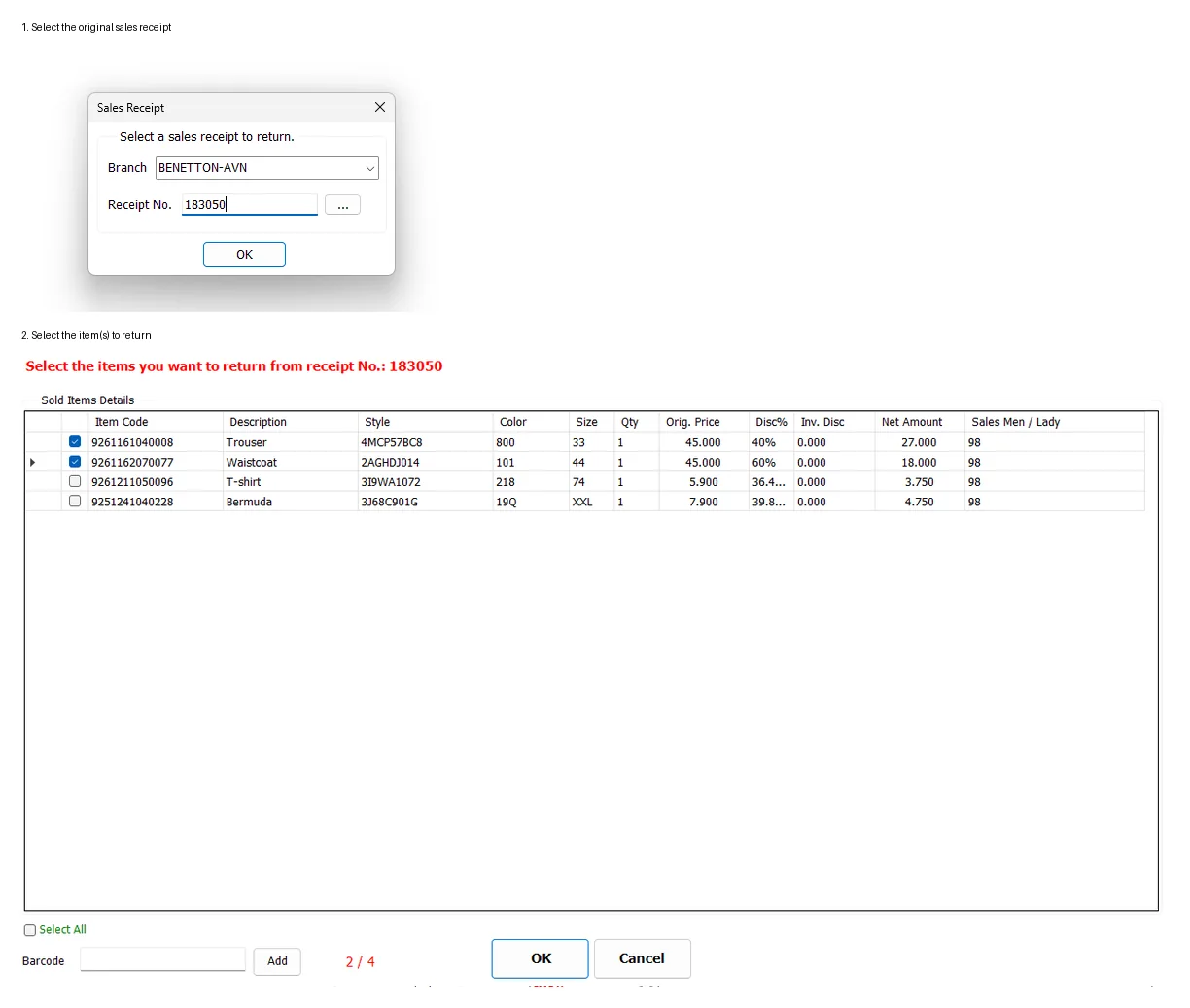Click the Waistcoat description cell
Viewport: 1190px width, 1008px height.
291,463
